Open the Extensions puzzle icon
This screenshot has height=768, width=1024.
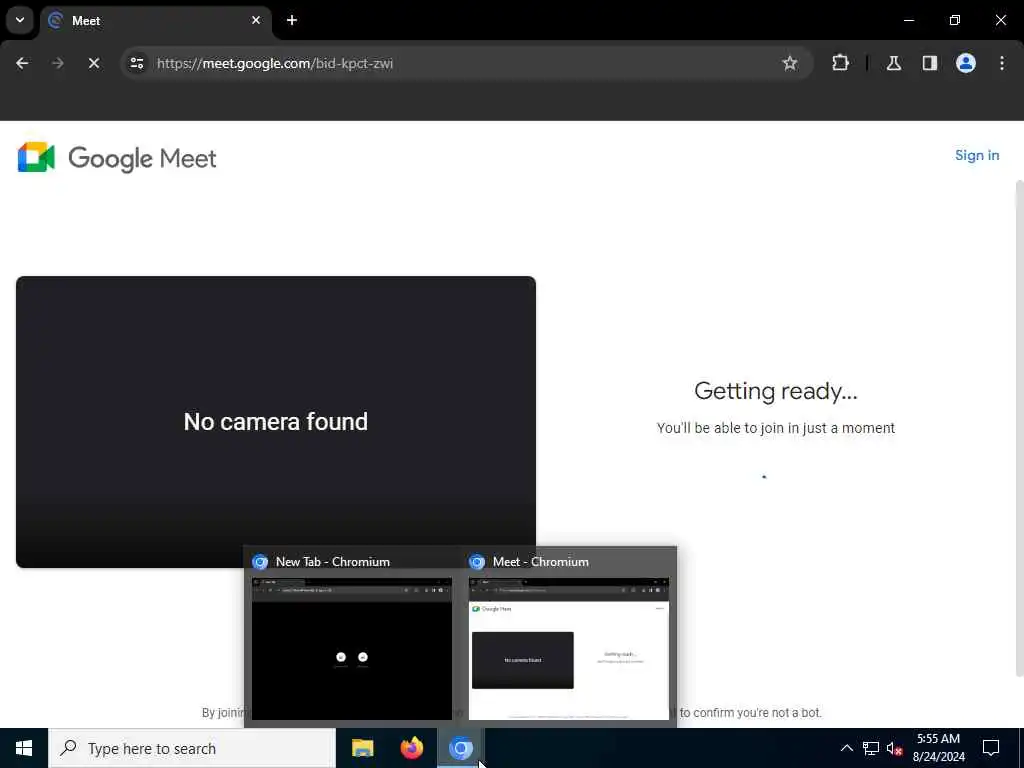[840, 63]
